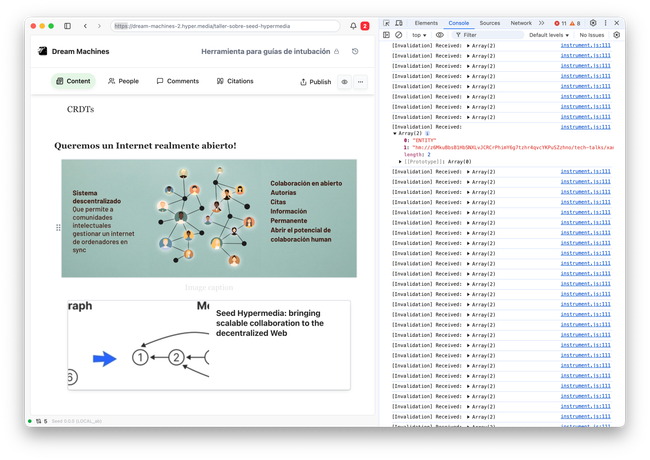The width and height of the screenshot is (650, 460).
Task: Switch to the Network tab in DevTools
Action: click(x=521, y=22)
